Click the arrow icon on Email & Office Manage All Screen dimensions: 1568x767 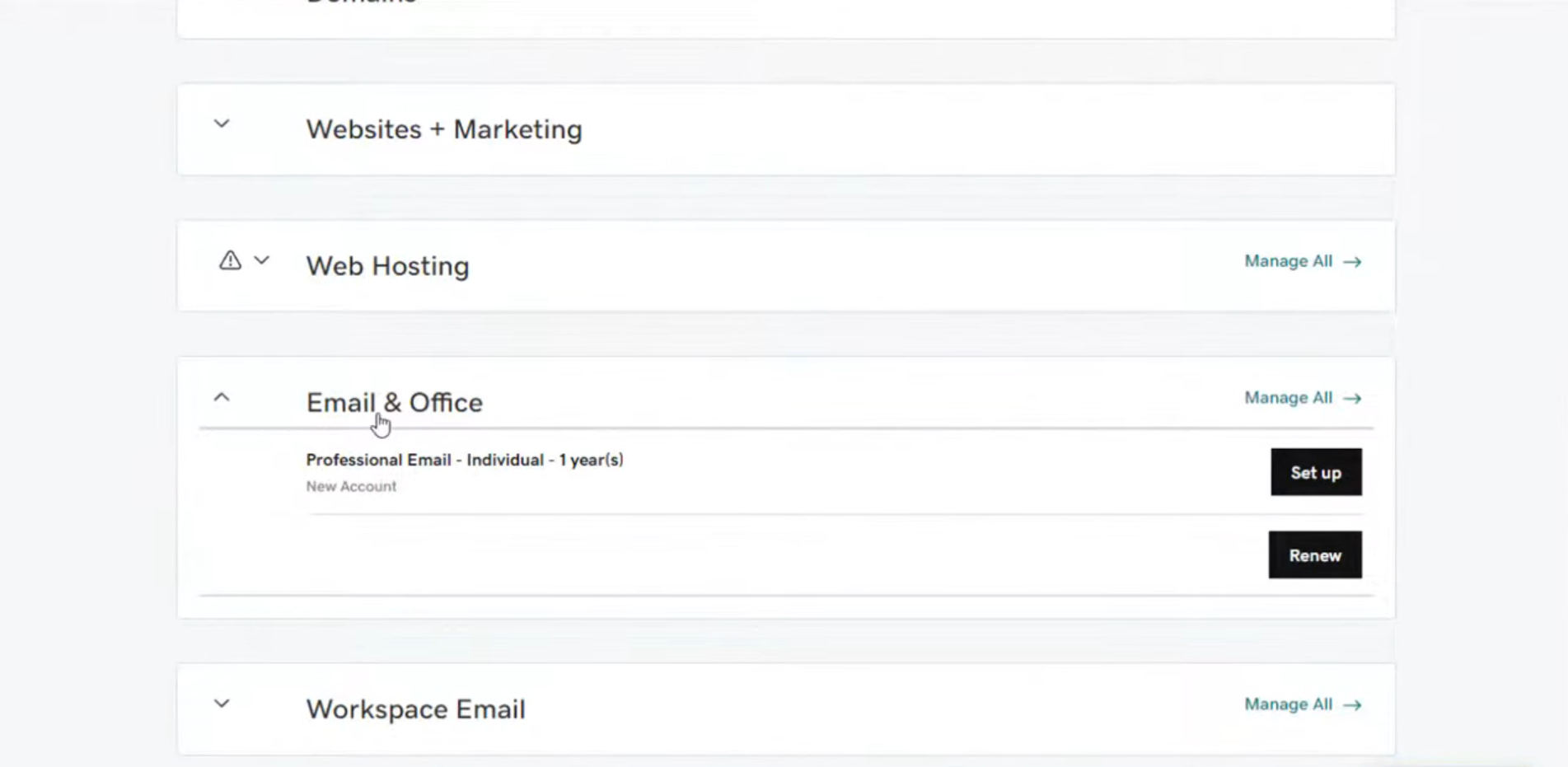pos(1352,398)
